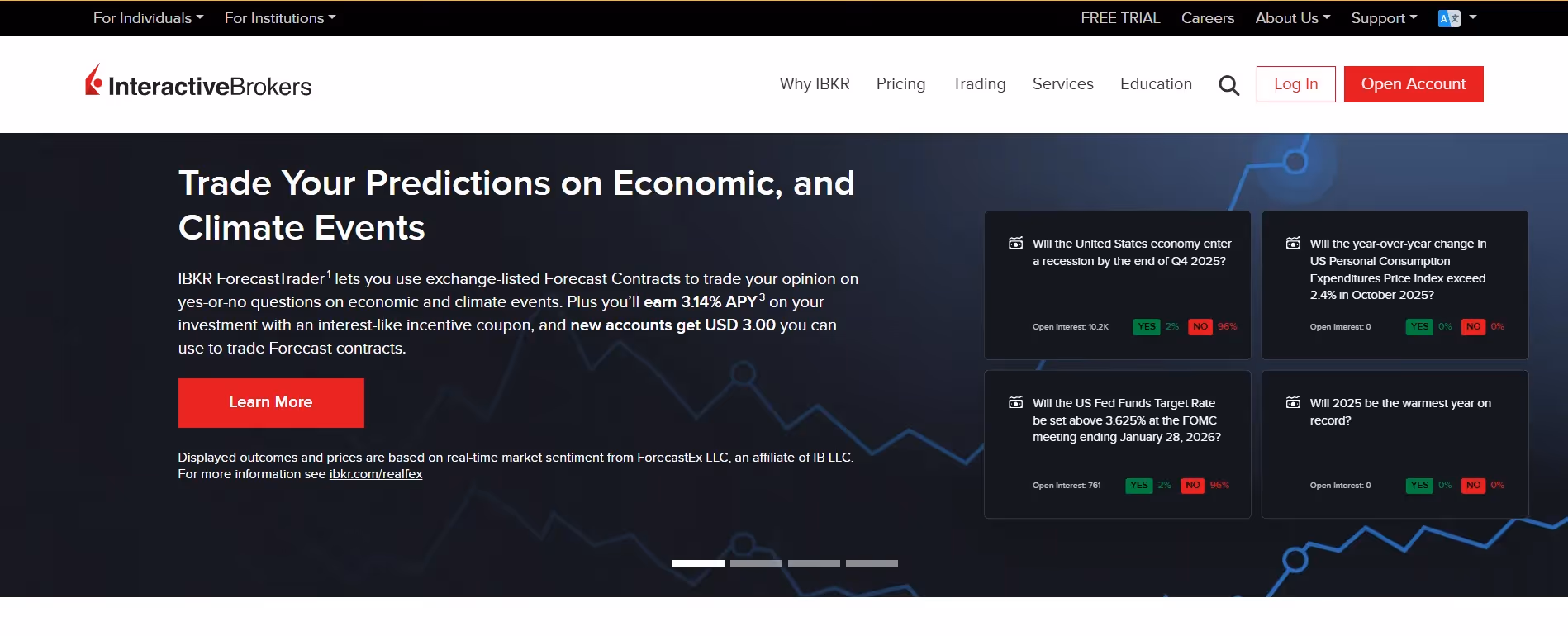Viewport: 1568px width, 636px height.
Task: Click the Learn More button
Action: pos(271,403)
